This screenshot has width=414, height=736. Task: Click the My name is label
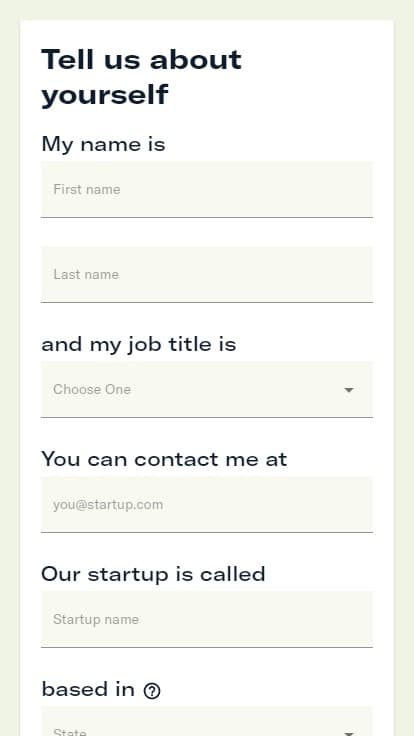click(103, 144)
